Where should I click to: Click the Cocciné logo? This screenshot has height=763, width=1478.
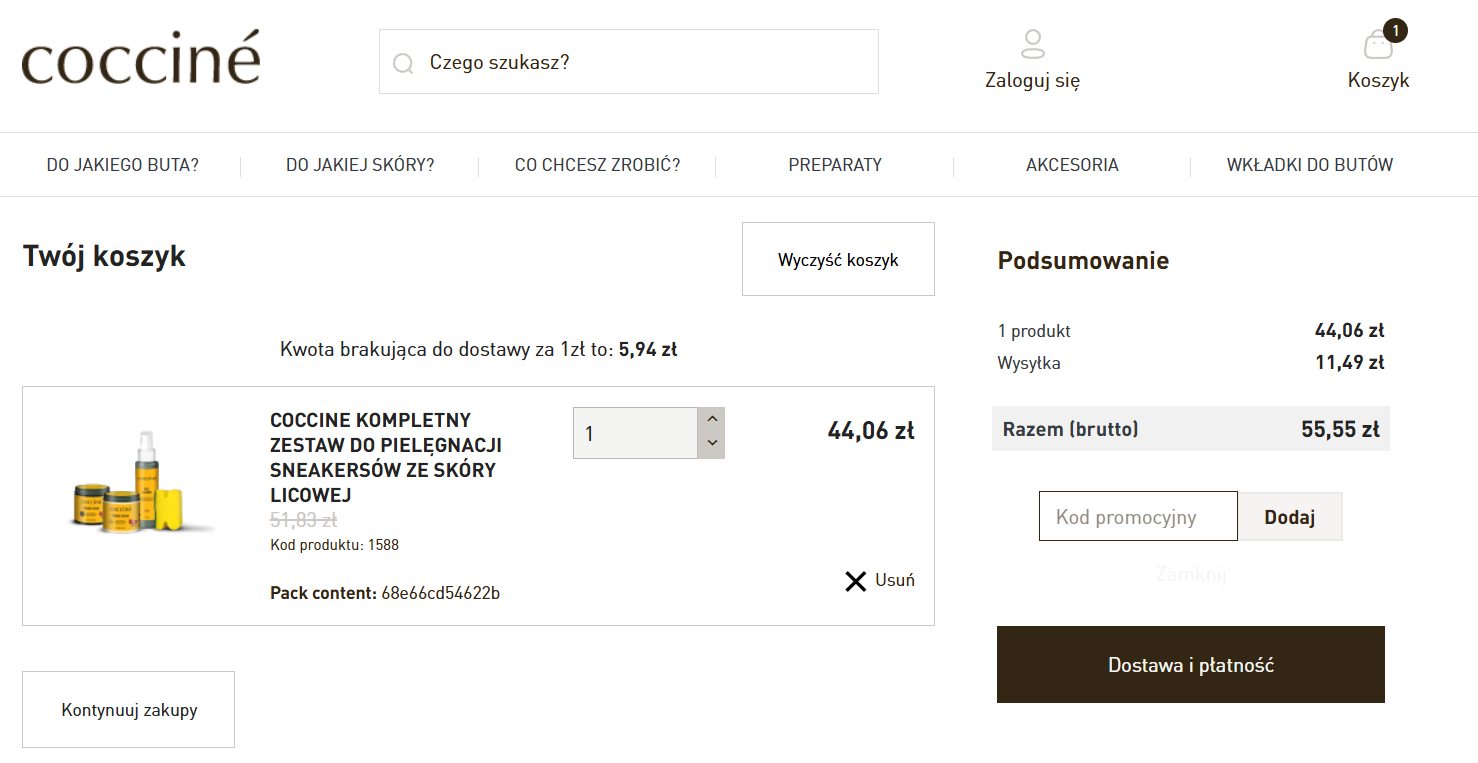(141, 59)
